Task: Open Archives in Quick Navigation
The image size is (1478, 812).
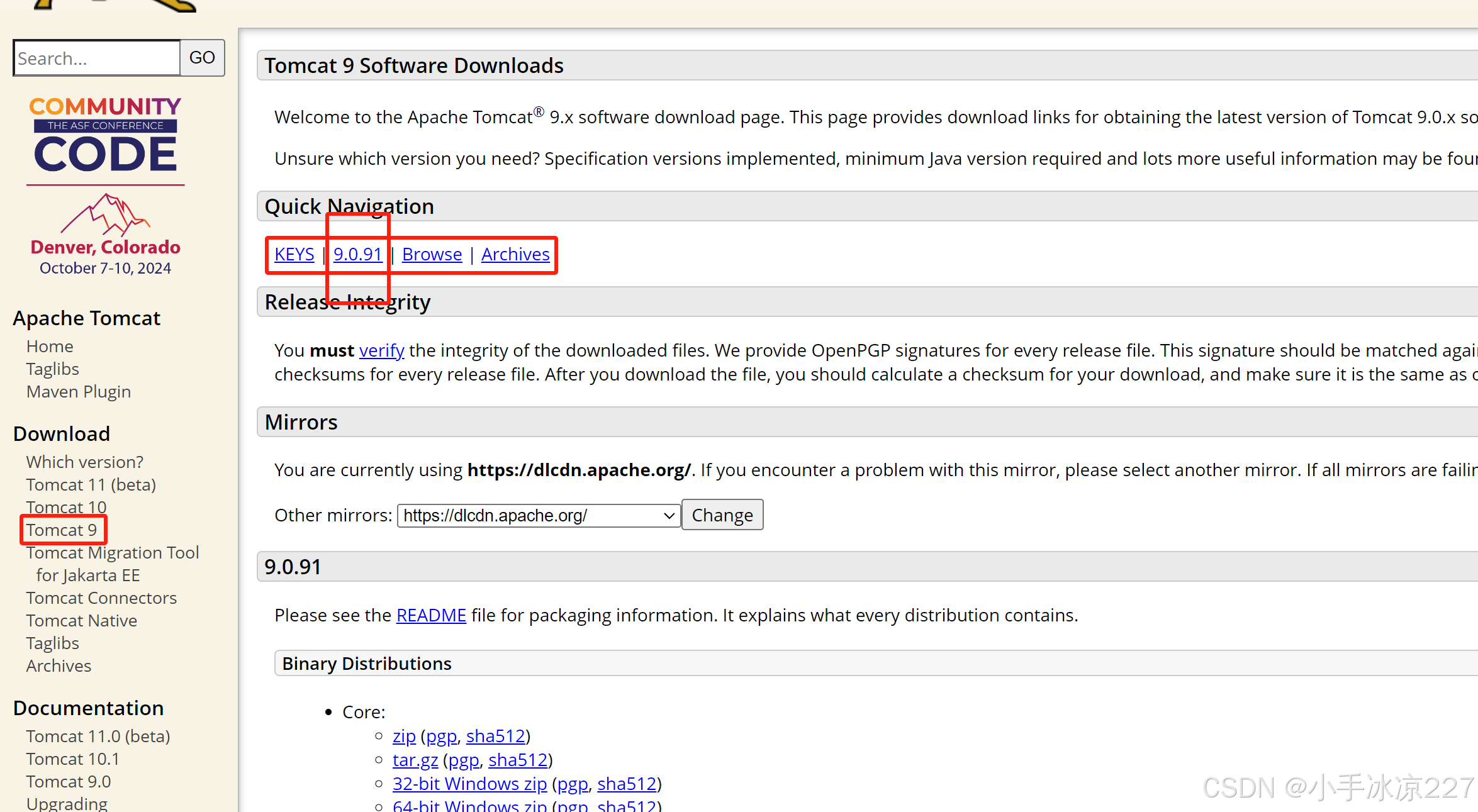Action: tap(515, 254)
